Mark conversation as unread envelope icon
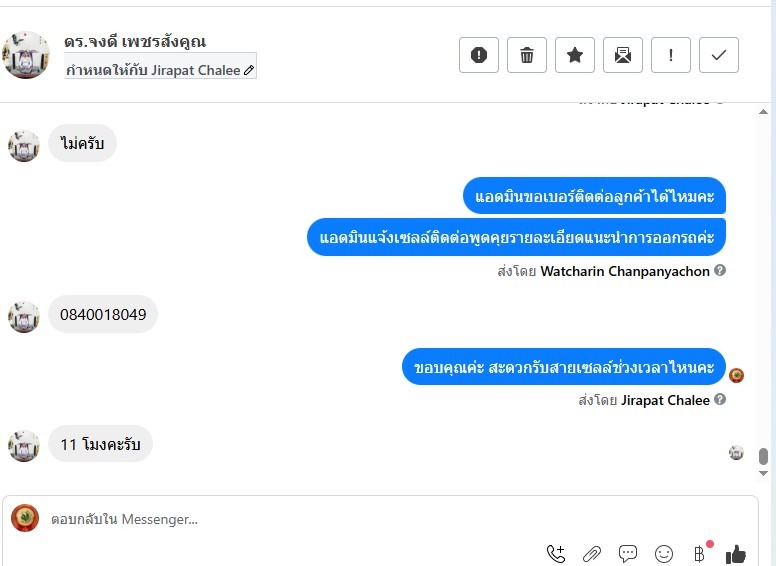This screenshot has width=776, height=566. [x=623, y=55]
